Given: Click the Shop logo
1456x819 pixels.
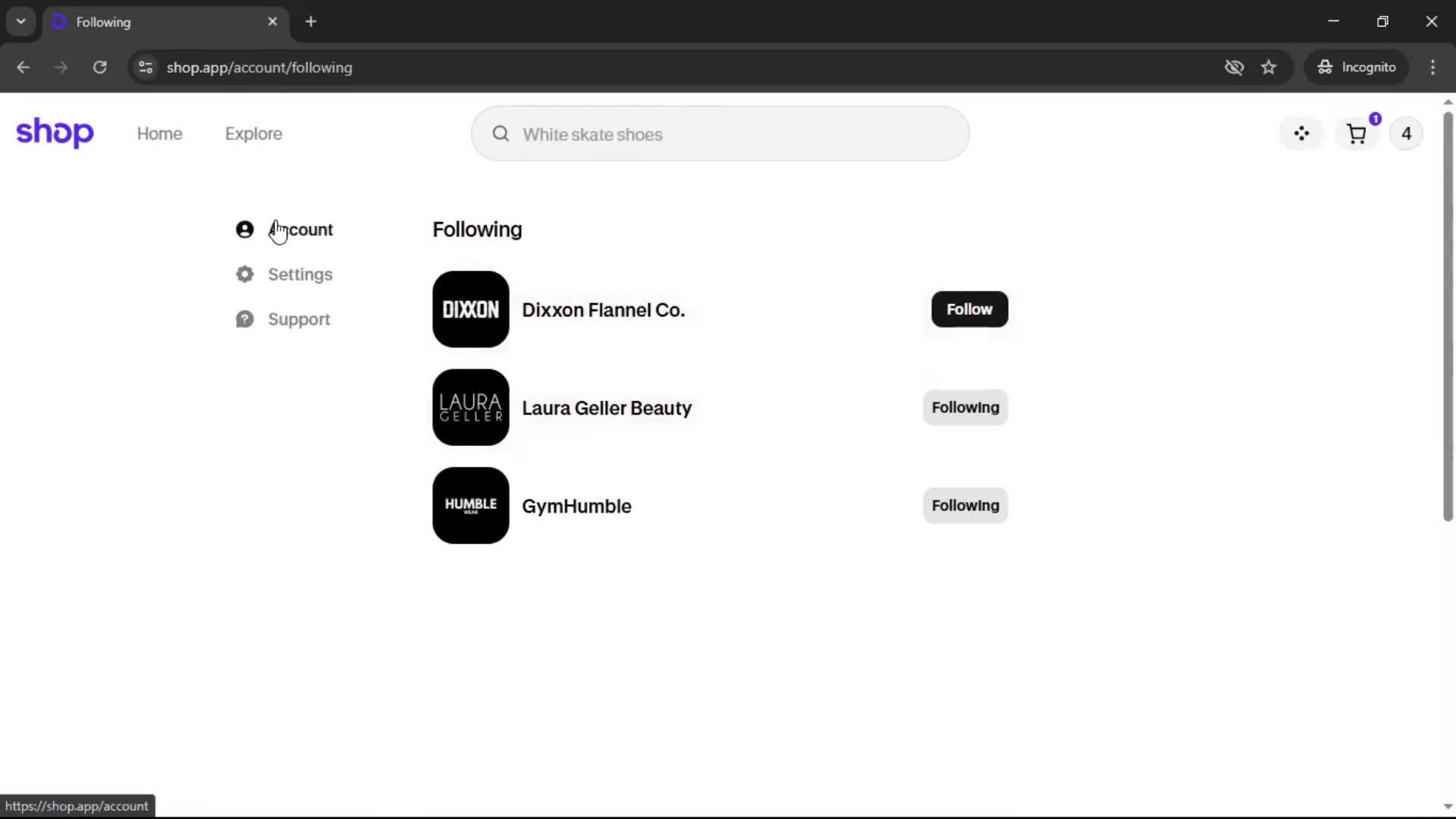Looking at the screenshot, I should [55, 133].
